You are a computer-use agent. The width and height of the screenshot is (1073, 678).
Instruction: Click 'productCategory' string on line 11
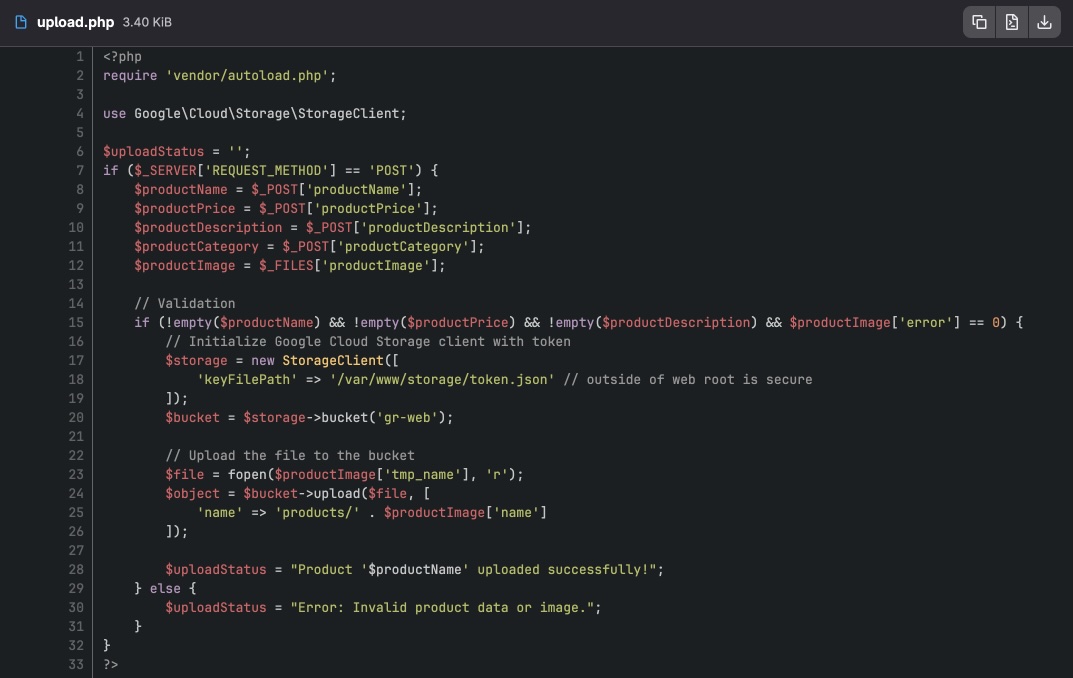404,246
